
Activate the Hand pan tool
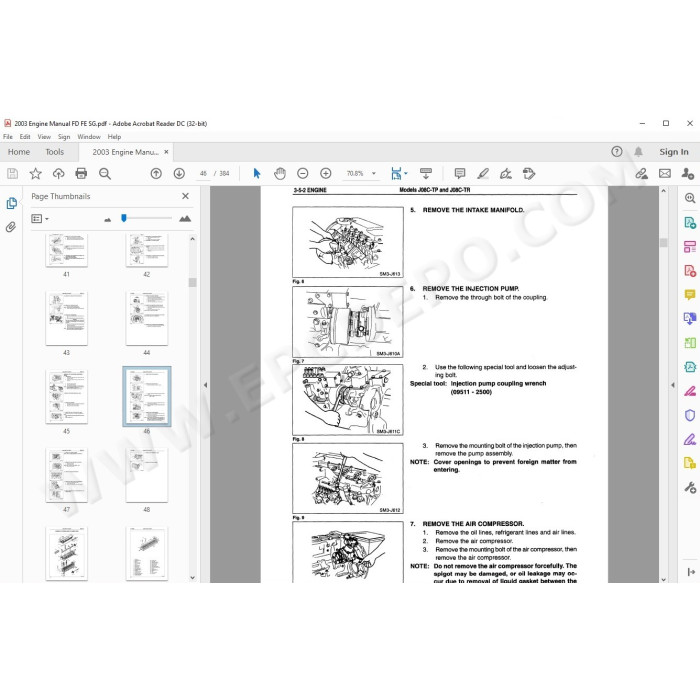coord(280,173)
